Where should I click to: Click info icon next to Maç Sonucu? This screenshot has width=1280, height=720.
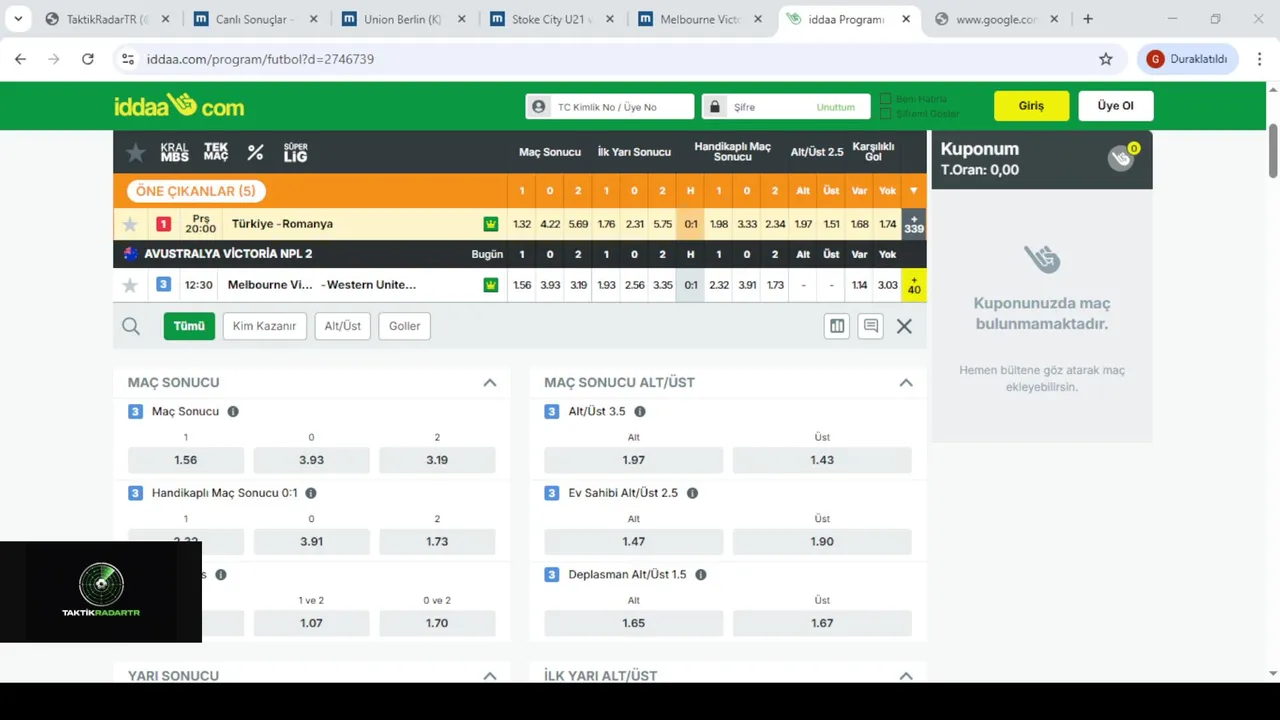(x=233, y=411)
